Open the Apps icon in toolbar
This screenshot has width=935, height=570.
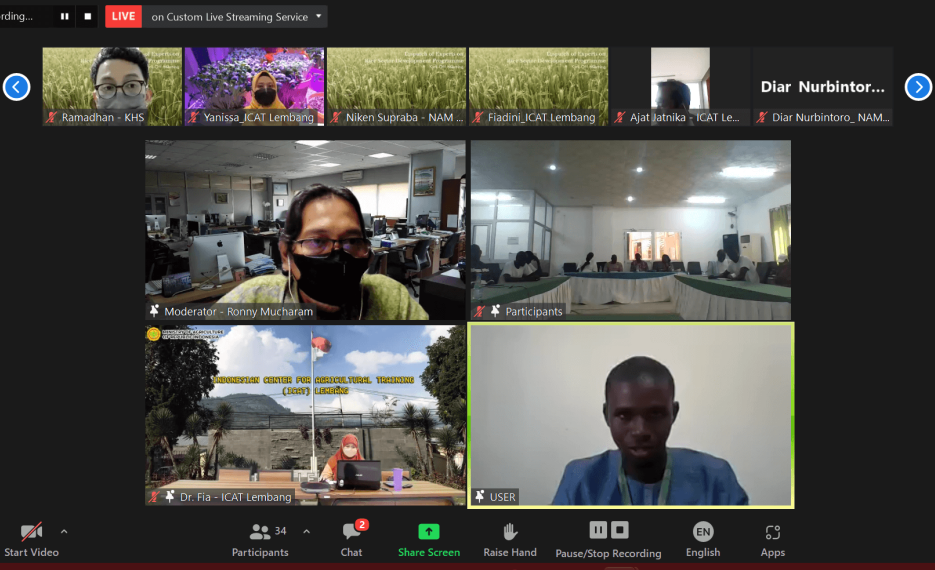click(x=772, y=532)
